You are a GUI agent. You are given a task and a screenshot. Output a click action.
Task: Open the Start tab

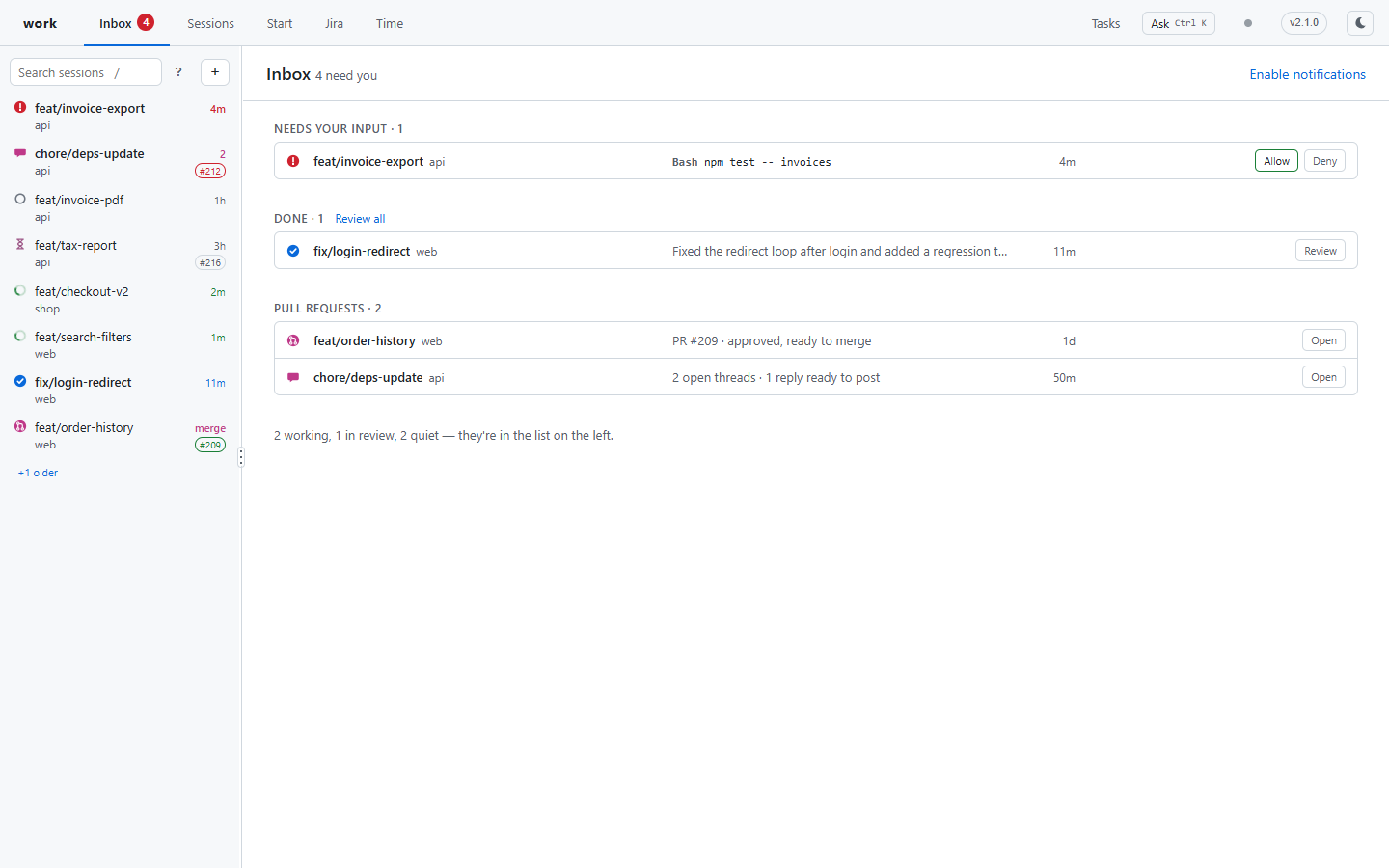(280, 23)
